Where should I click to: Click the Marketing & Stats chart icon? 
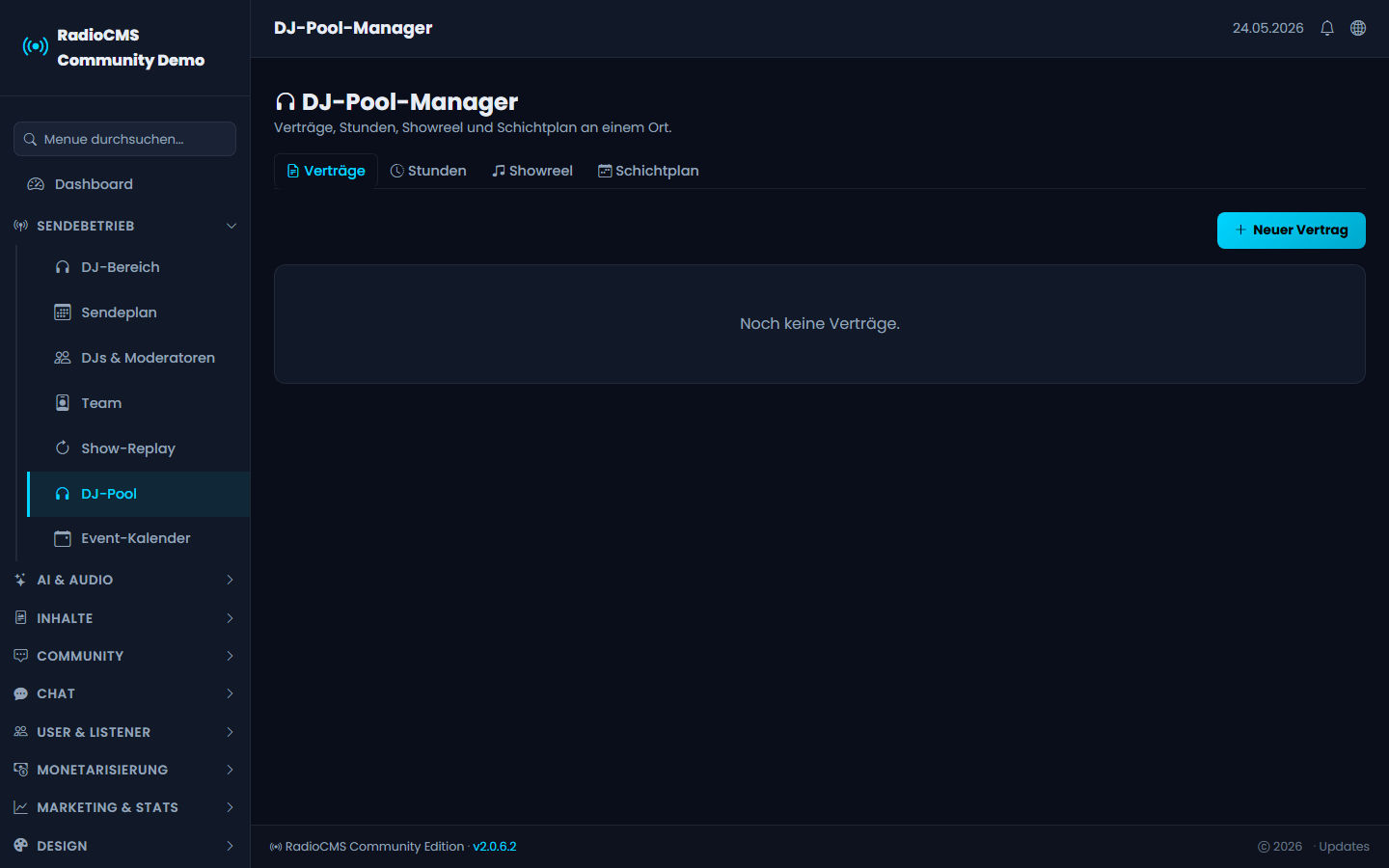click(20, 807)
